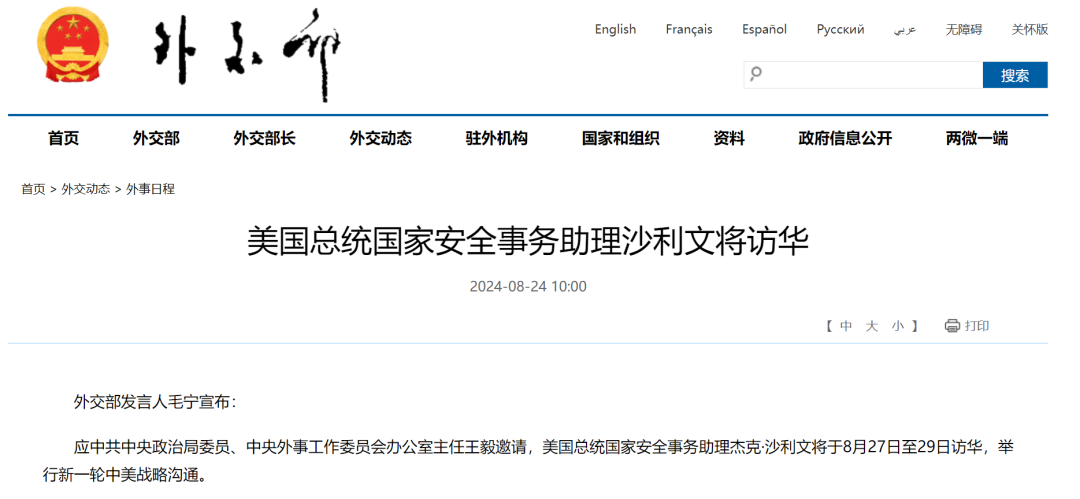Select 驻外机构 from the main navigation
Image resolution: width=1080 pixels, height=499 pixels.
click(x=496, y=139)
